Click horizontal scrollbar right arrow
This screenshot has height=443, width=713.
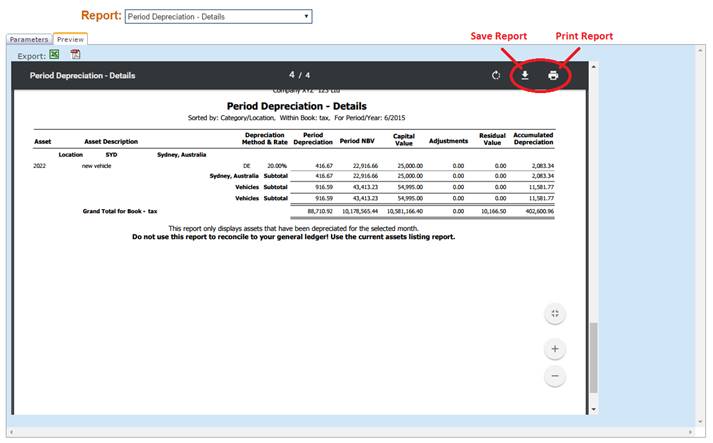tap(690, 432)
